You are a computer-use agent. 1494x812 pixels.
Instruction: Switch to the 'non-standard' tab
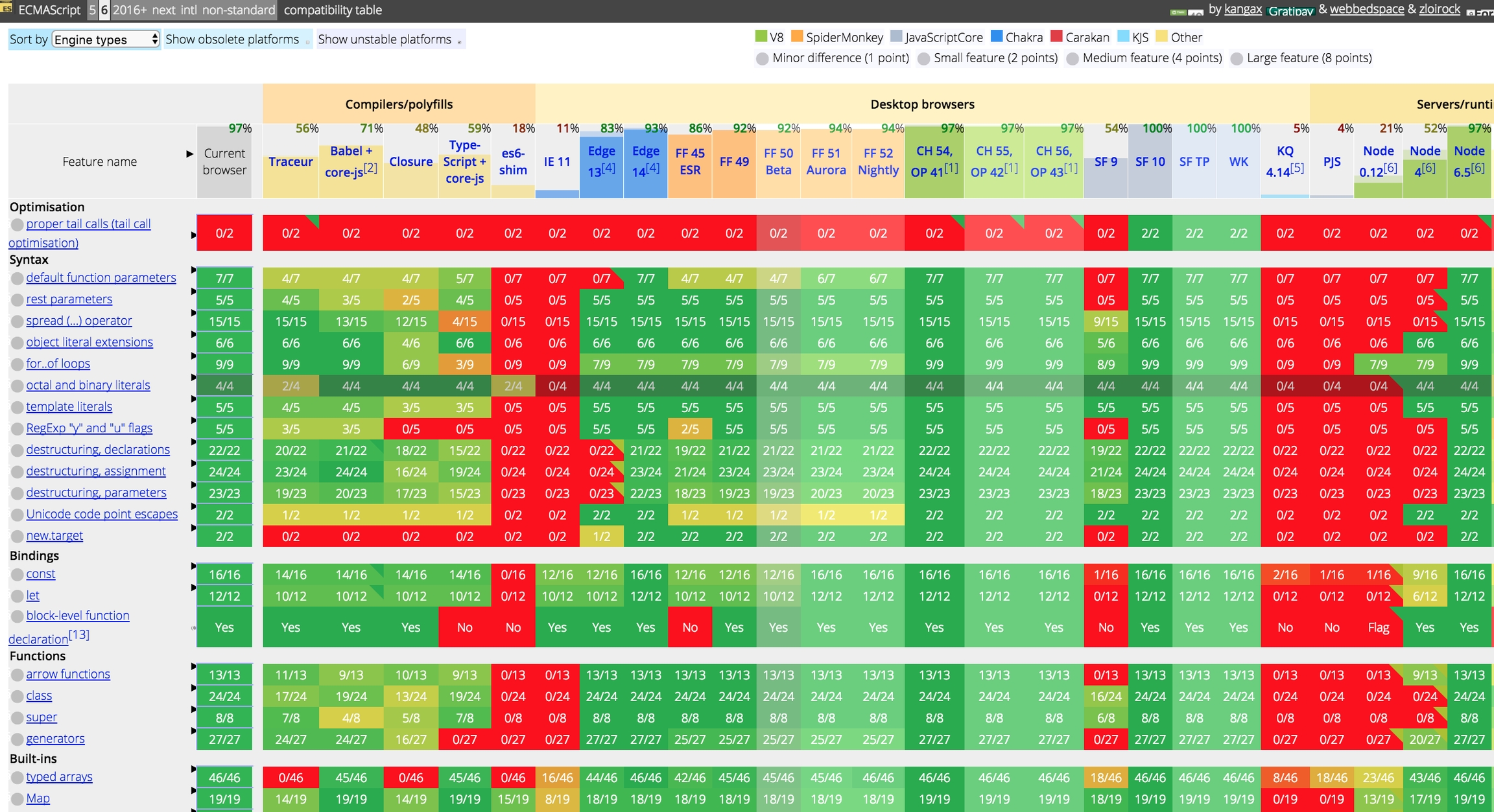(x=238, y=10)
